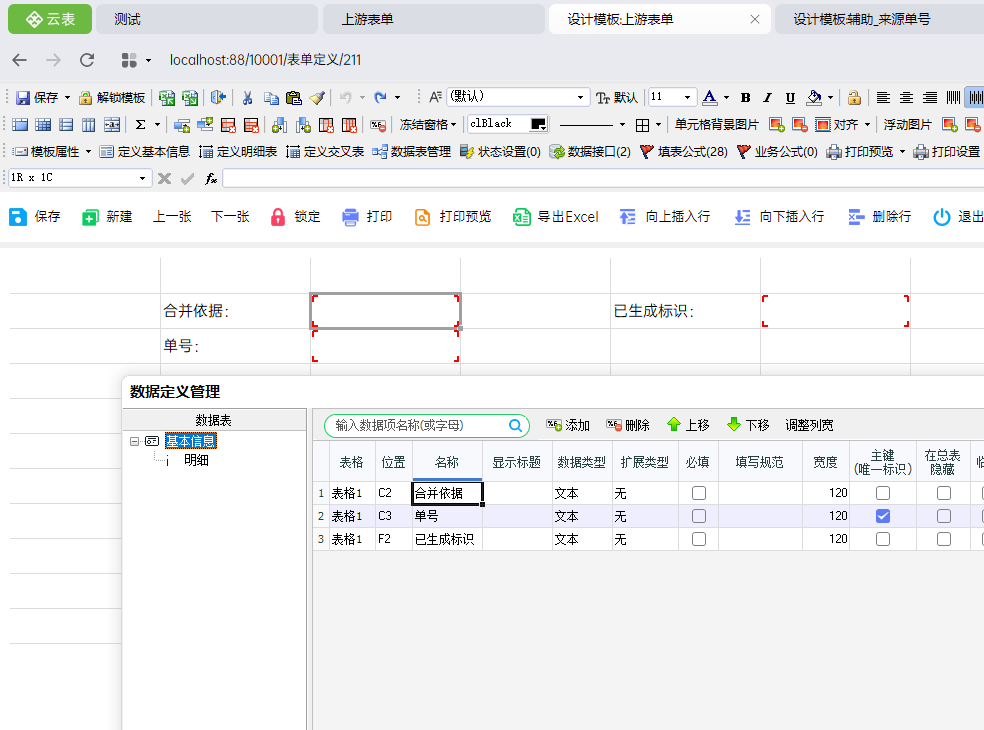Check 必填 checkbox for 合并依据 row
The image size is (984, 730).
click(x=699, y=493)
